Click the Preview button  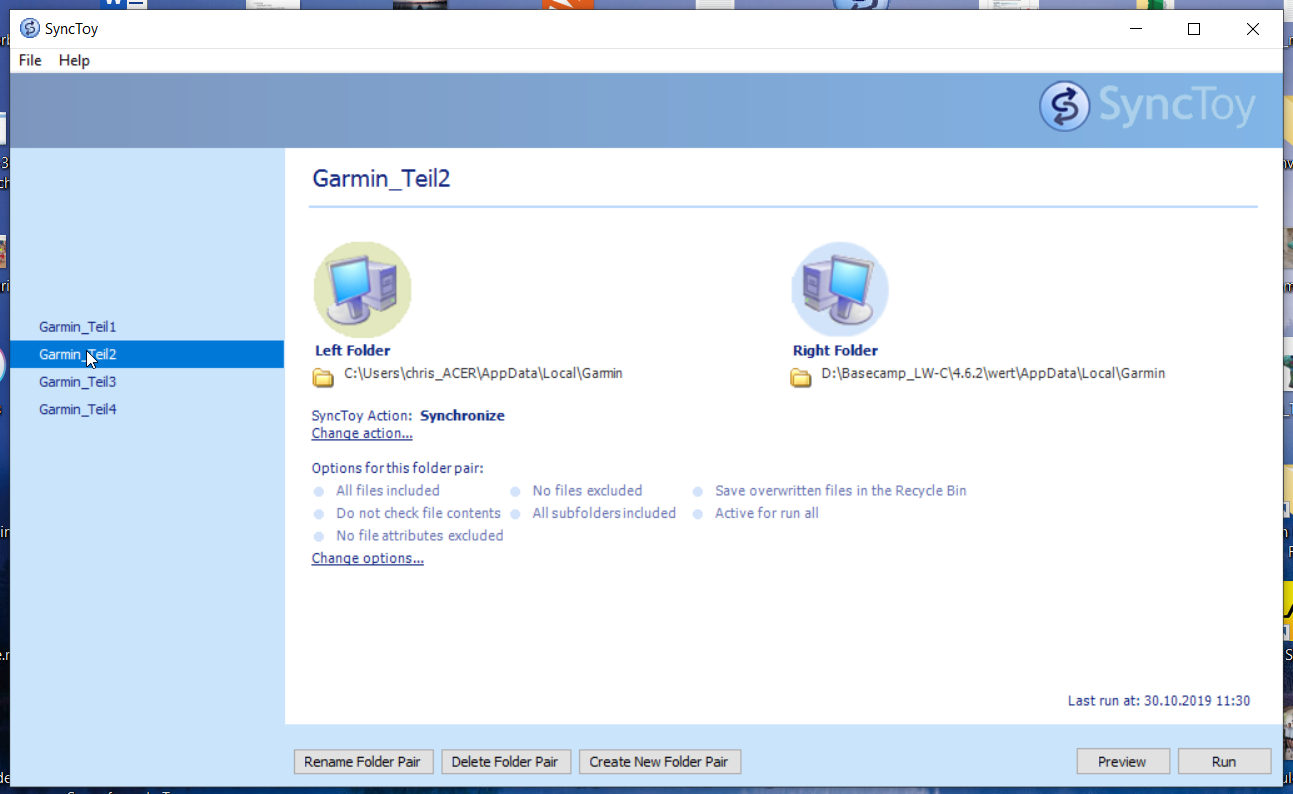(x=1122, y=762)
